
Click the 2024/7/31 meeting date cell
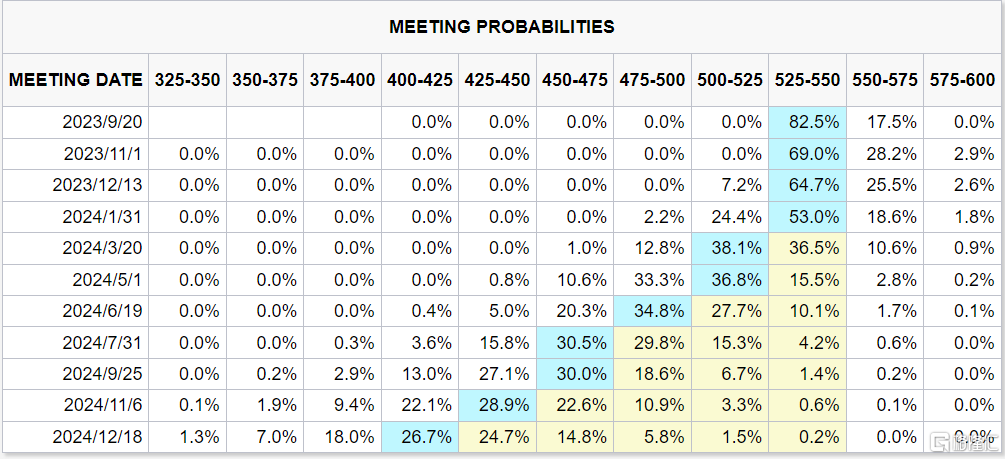[x=104, y=342]
